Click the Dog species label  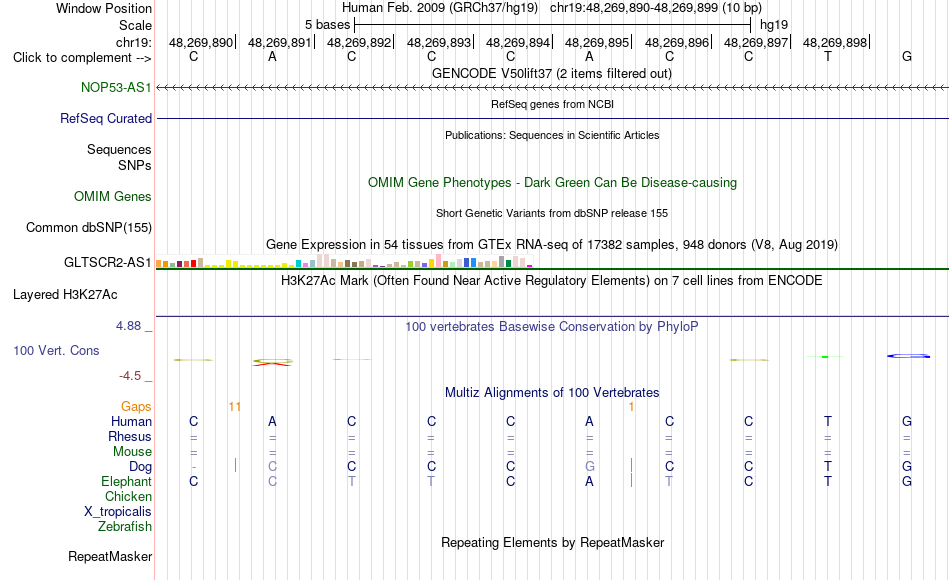pos(140,467)
